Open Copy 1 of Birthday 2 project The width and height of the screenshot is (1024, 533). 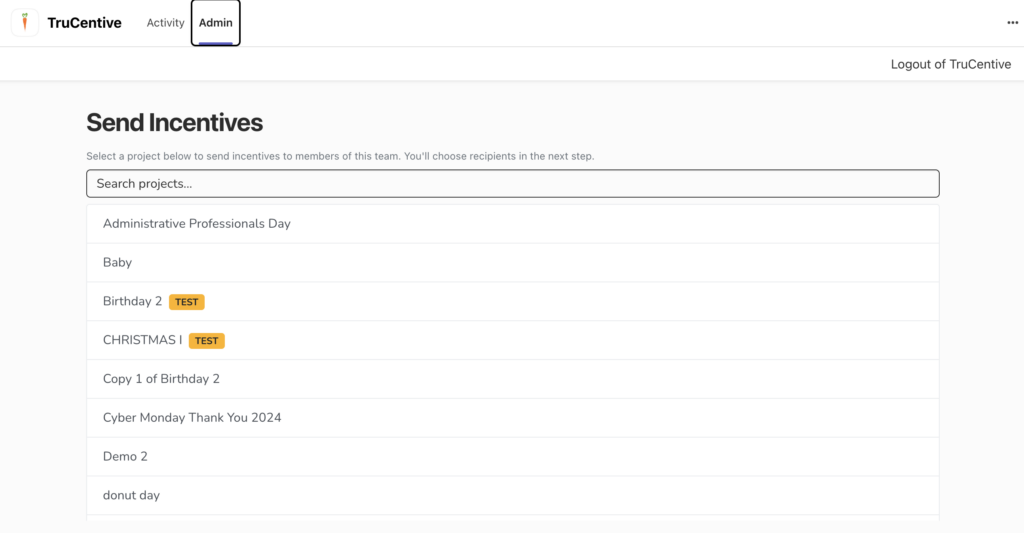[161, 379]
